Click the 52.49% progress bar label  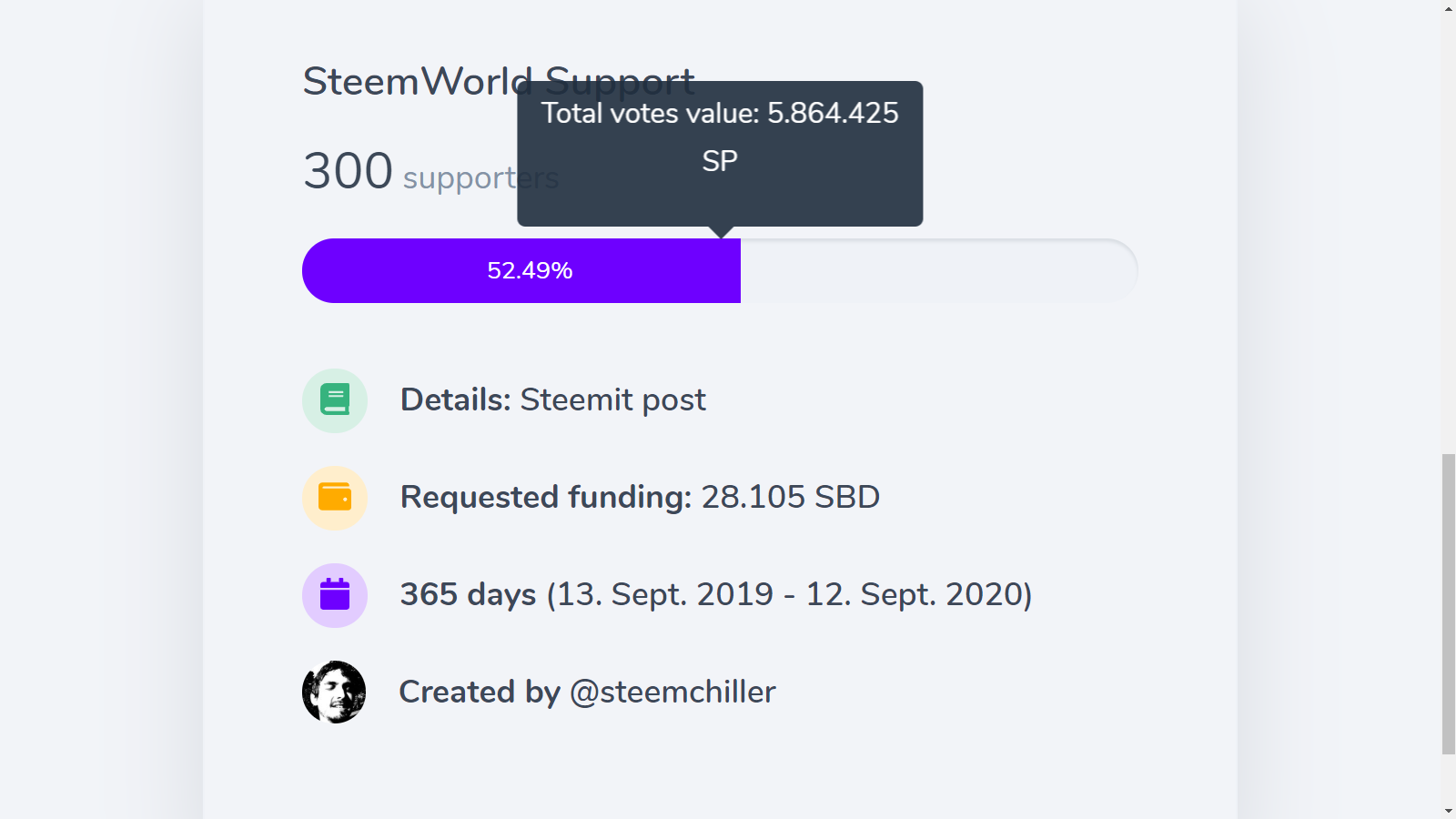(530, 271)
